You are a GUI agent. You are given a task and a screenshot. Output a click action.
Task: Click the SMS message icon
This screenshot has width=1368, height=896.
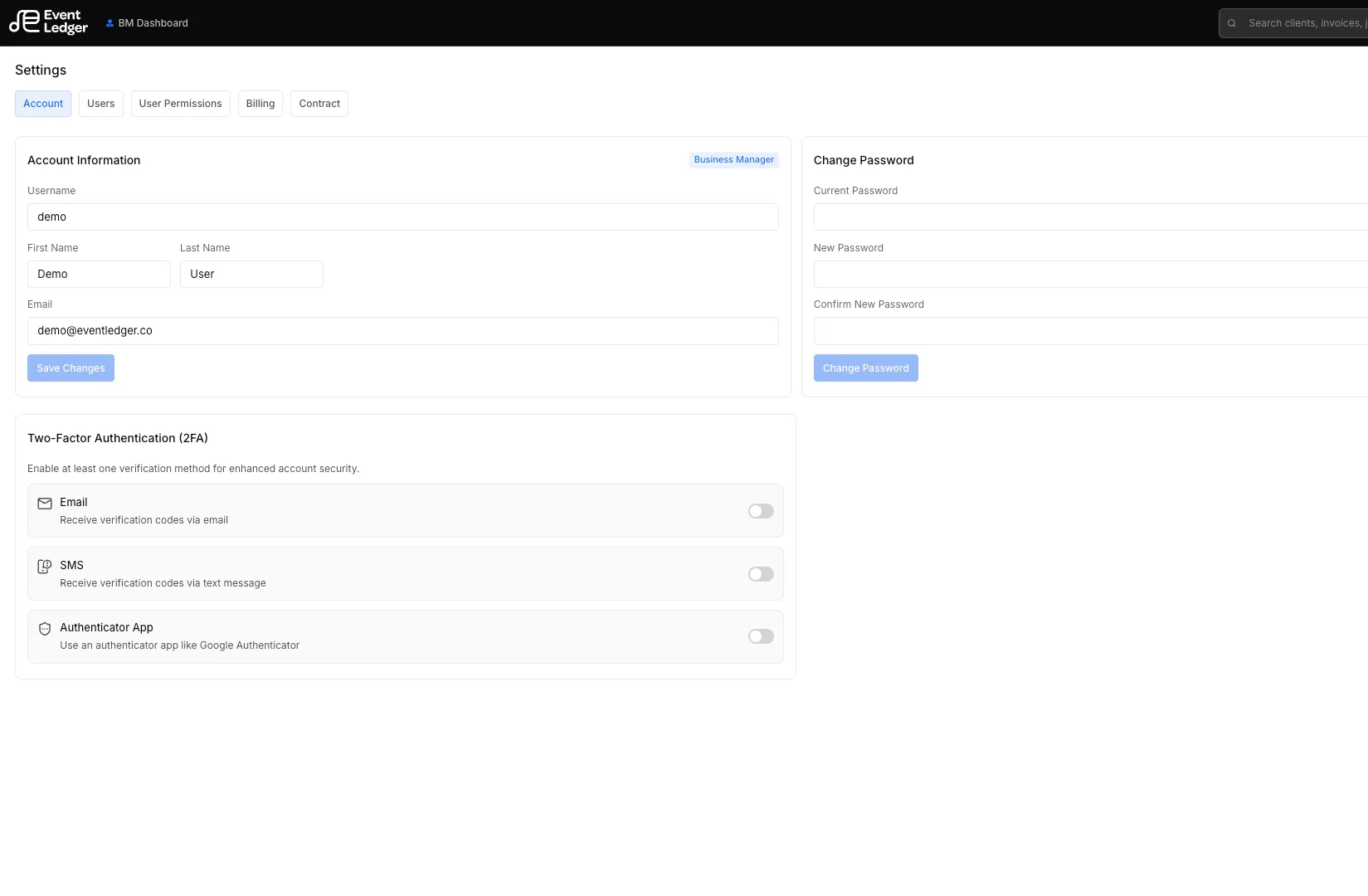coord(45,567)
